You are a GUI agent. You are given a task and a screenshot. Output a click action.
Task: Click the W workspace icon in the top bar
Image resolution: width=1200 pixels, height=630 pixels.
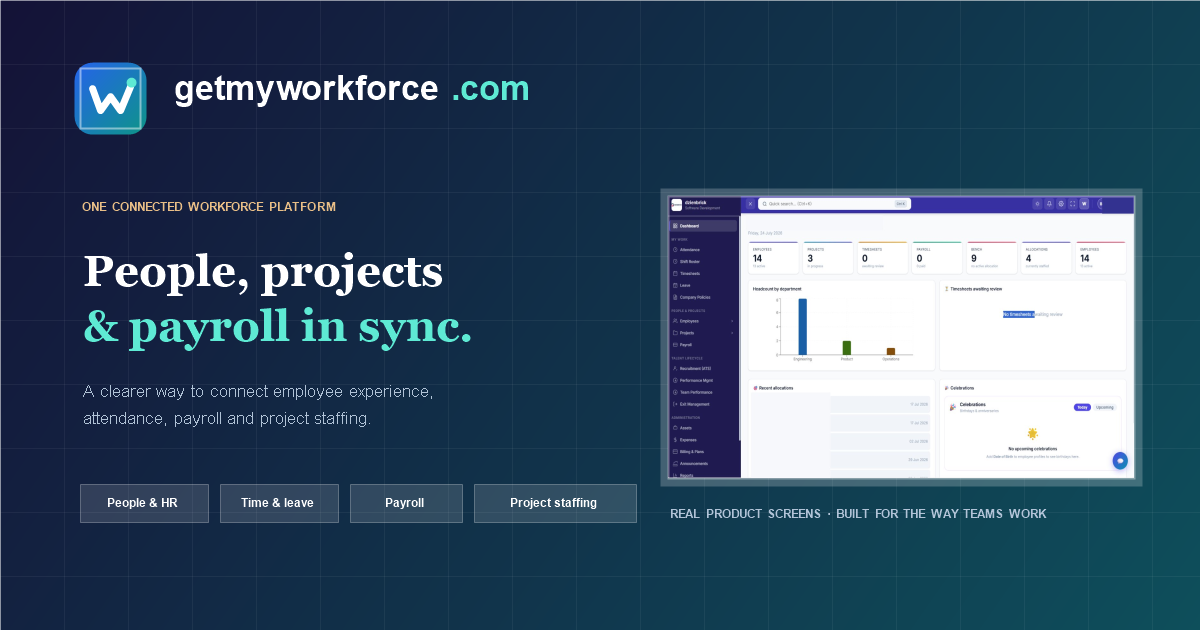[1085, 204]
